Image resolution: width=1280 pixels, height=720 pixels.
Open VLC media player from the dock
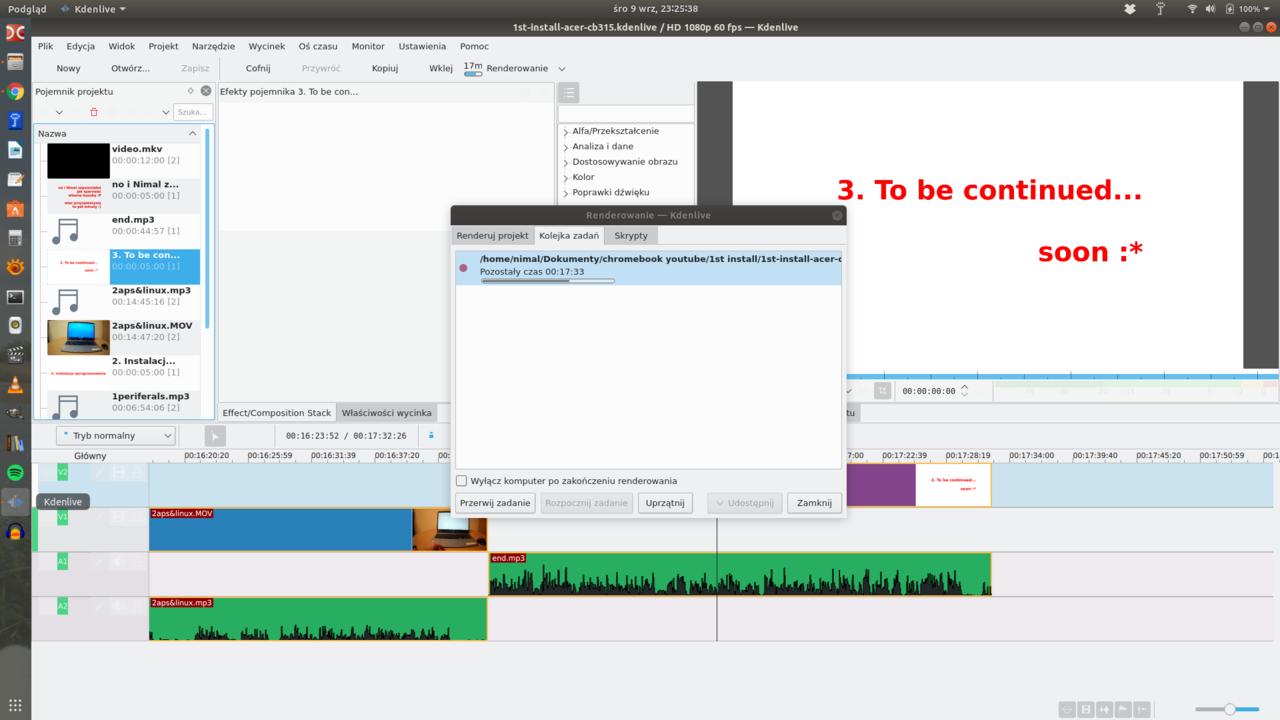[15, 384]
